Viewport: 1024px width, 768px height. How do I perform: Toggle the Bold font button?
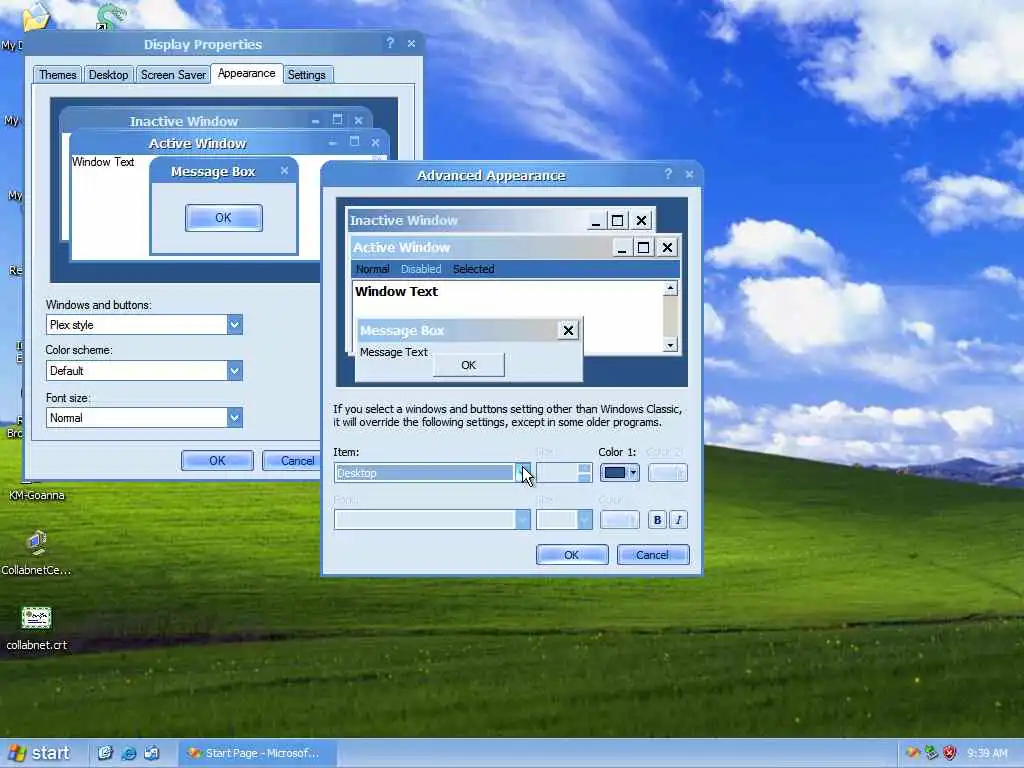[x=657, y=520]
